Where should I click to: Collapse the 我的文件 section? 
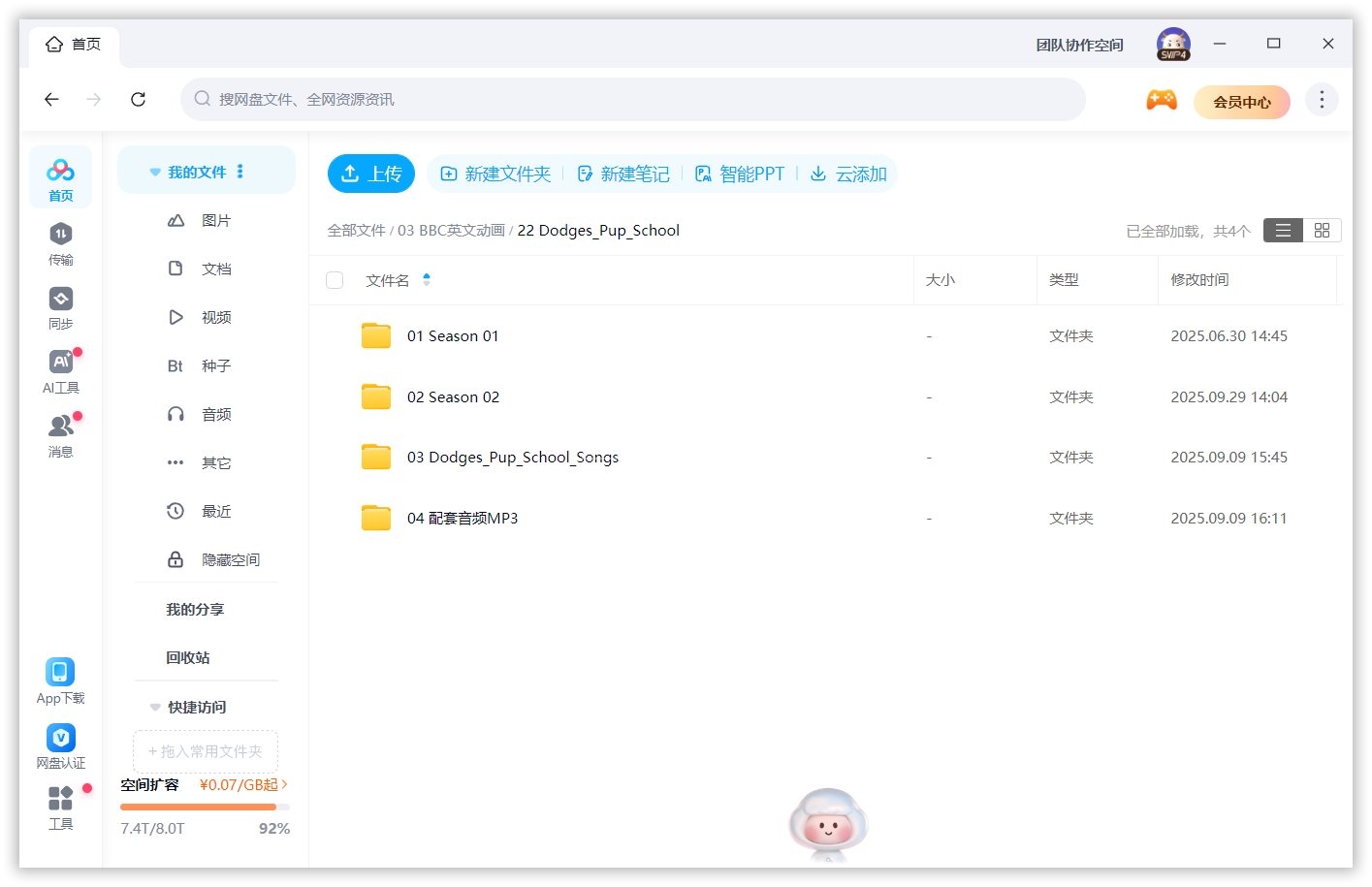155,171
